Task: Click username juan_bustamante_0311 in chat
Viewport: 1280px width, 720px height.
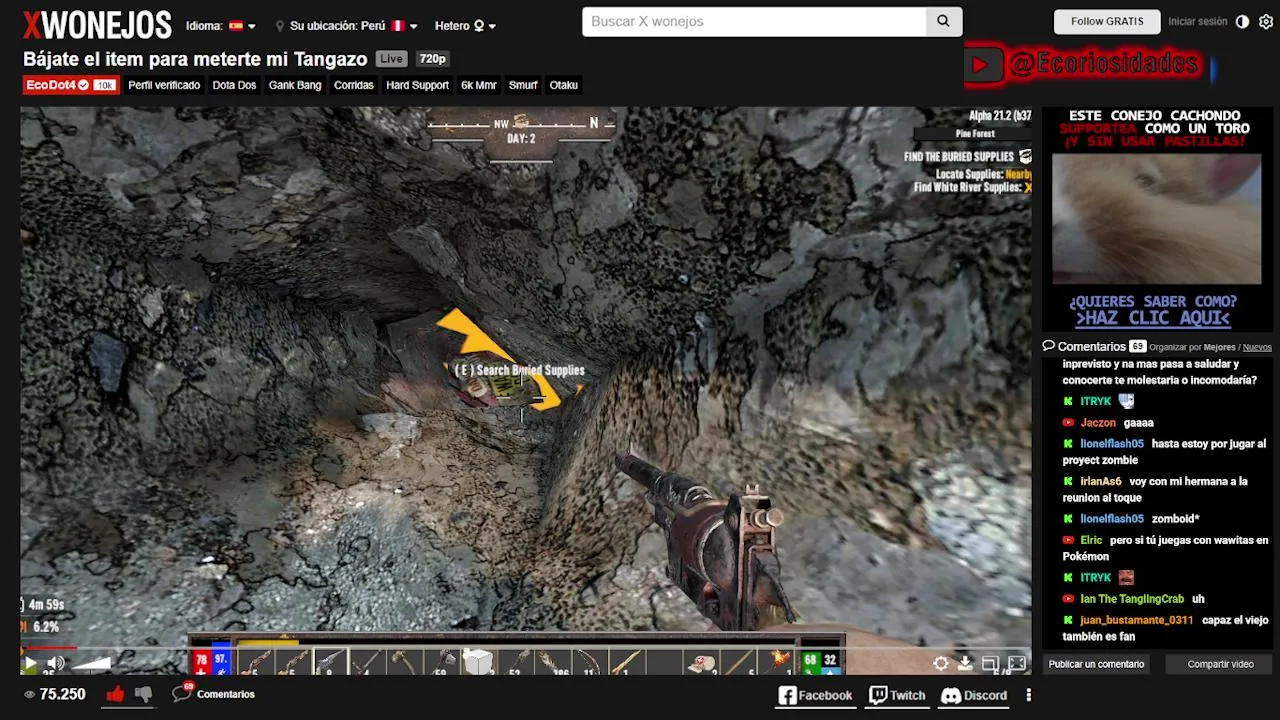Action: coord(1136,620)
